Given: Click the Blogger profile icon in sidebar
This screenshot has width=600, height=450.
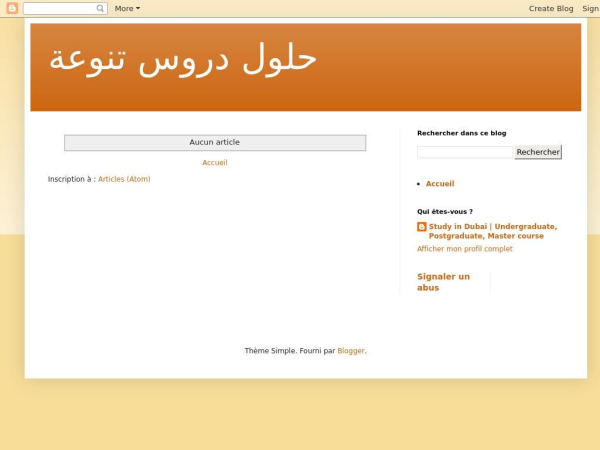Looking at the screenshot, I should pos(422,227).
